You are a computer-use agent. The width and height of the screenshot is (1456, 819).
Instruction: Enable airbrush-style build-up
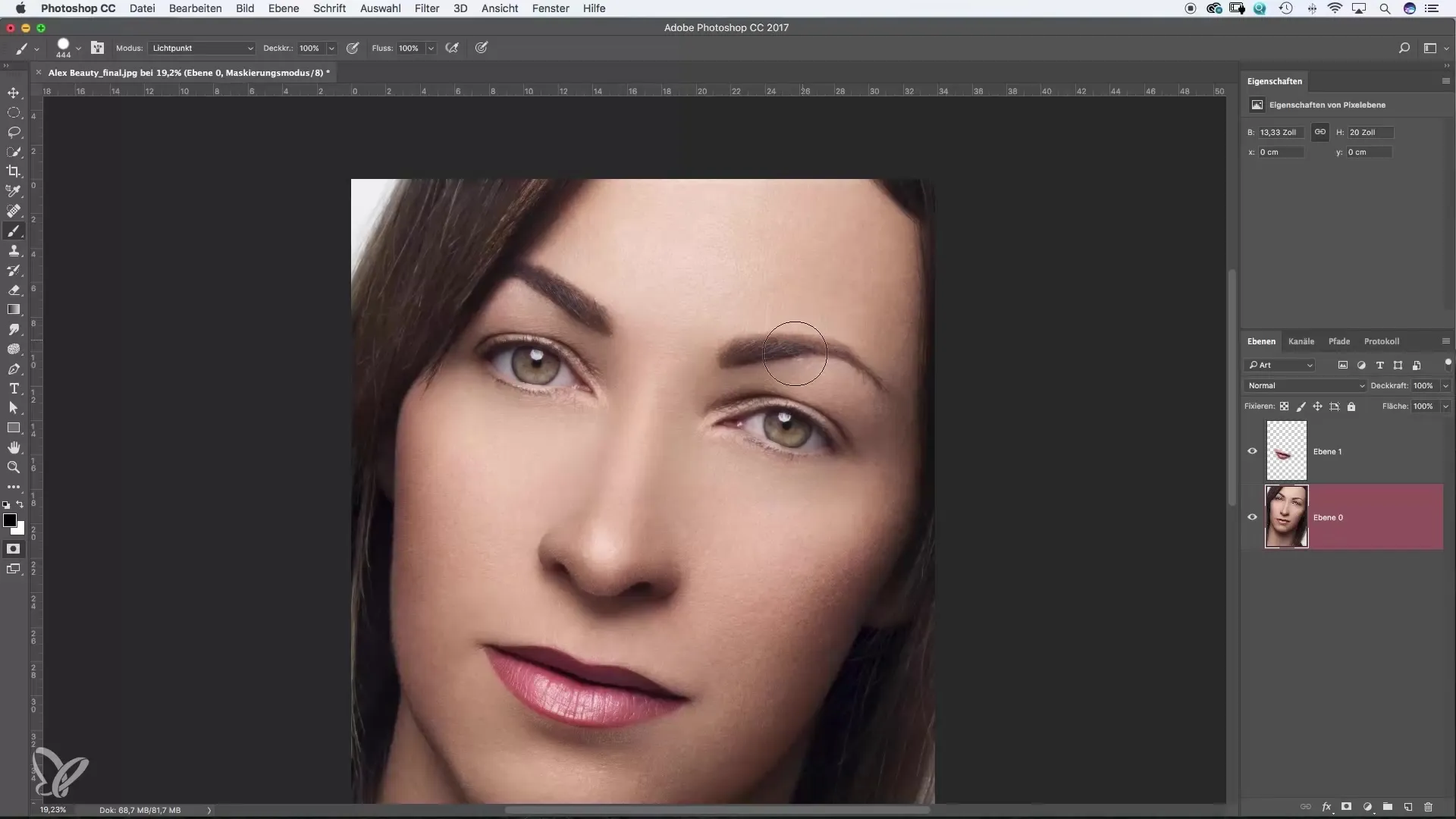(x=453, y=48)
